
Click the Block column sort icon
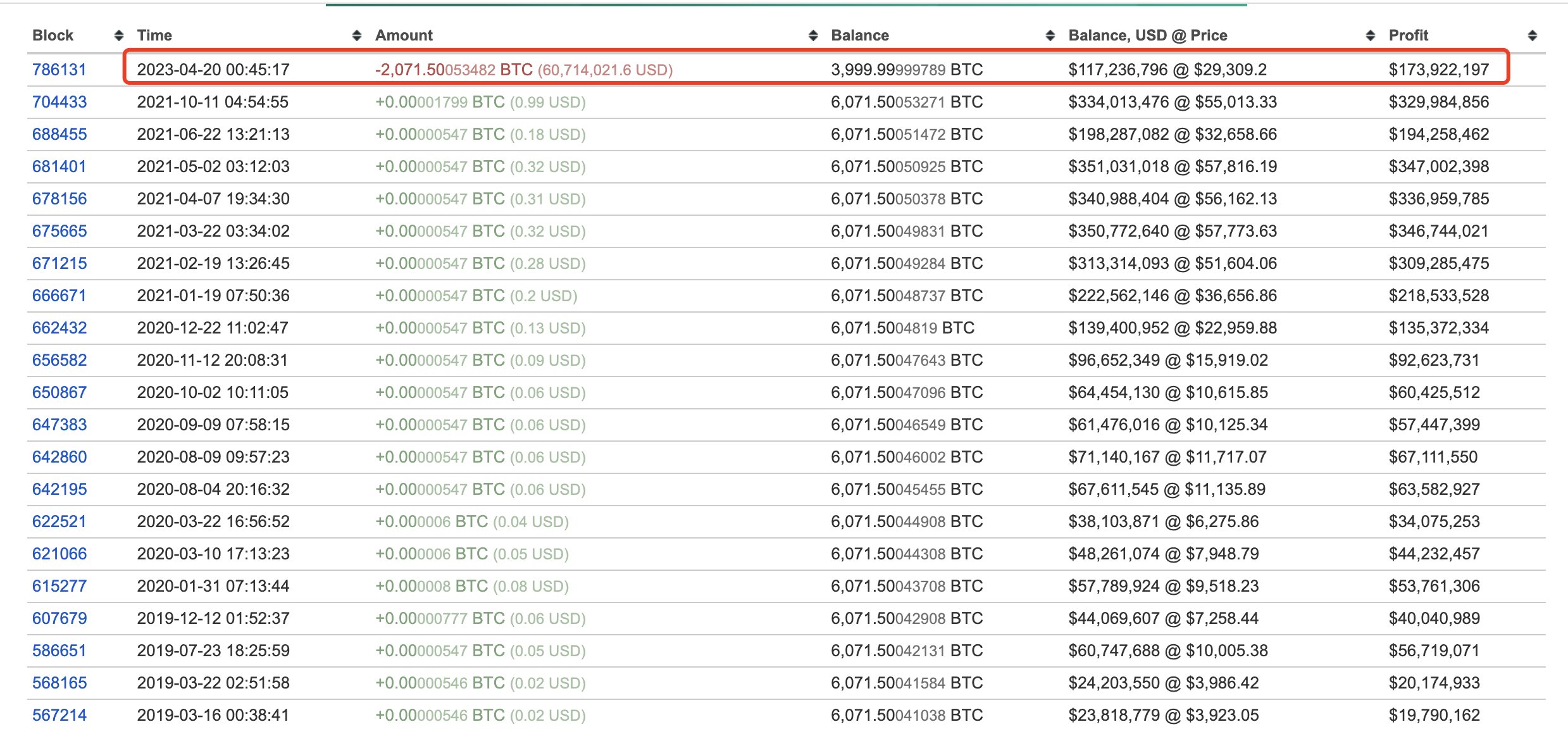118,35
